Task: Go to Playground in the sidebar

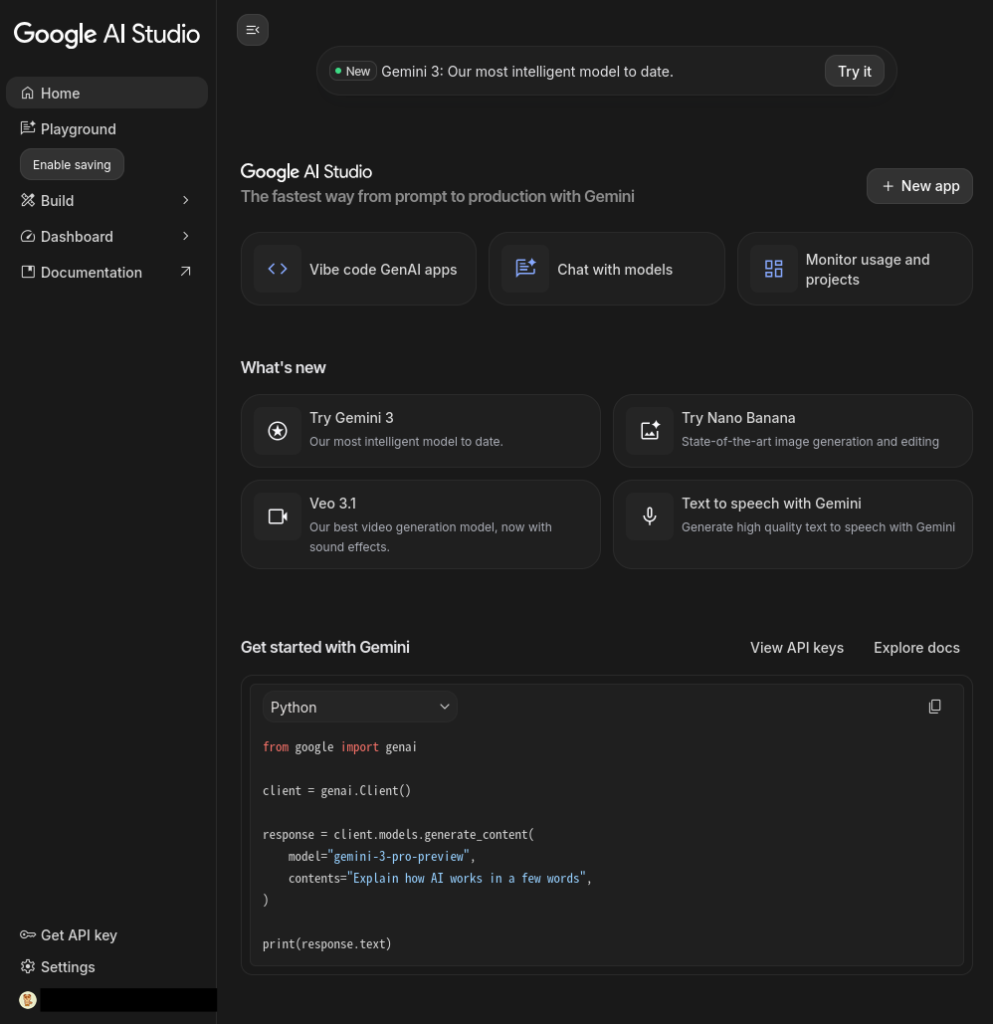Action: [x=78, y=129]
